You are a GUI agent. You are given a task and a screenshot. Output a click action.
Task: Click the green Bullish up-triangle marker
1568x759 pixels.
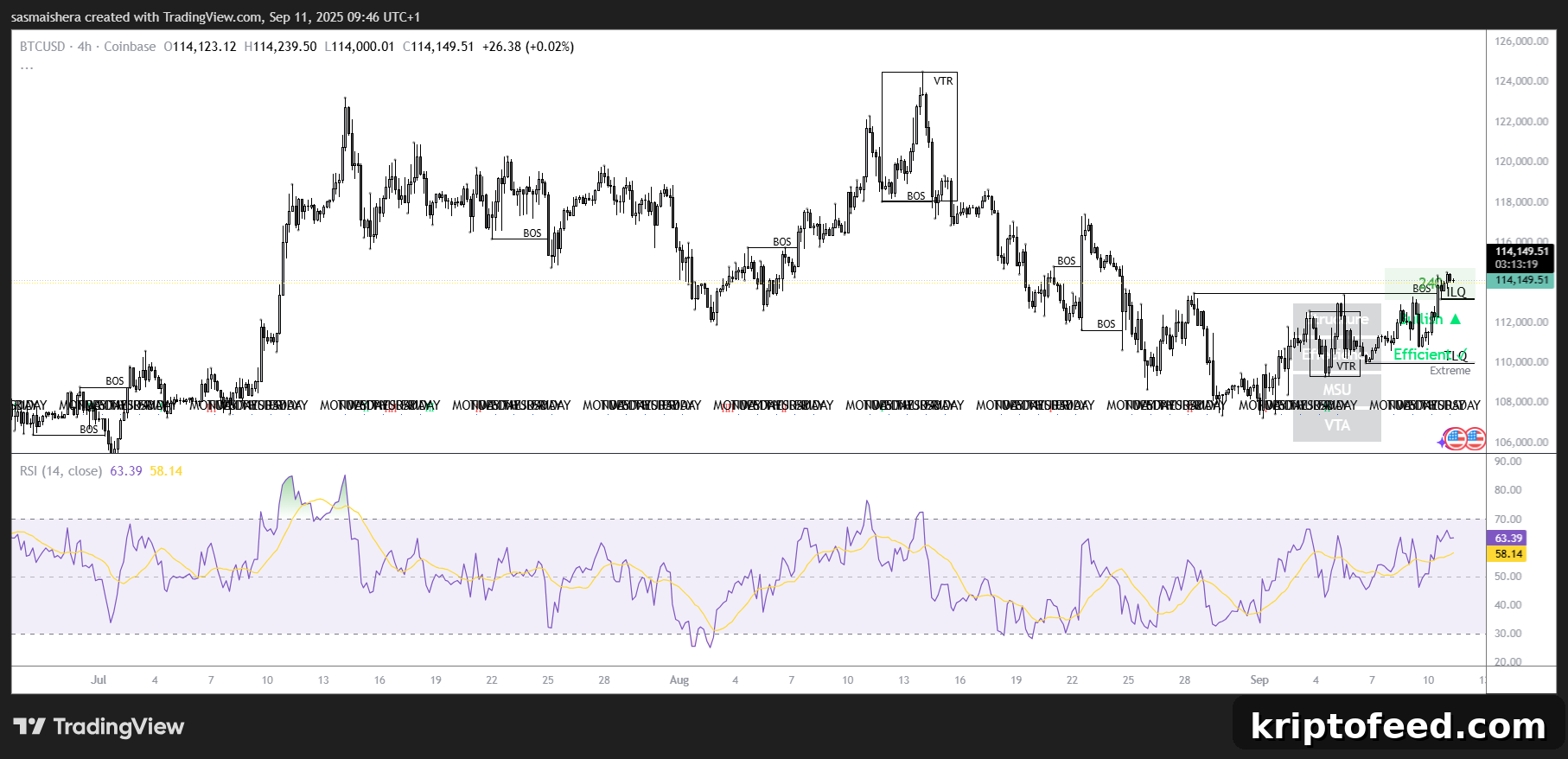point(1456,320)
